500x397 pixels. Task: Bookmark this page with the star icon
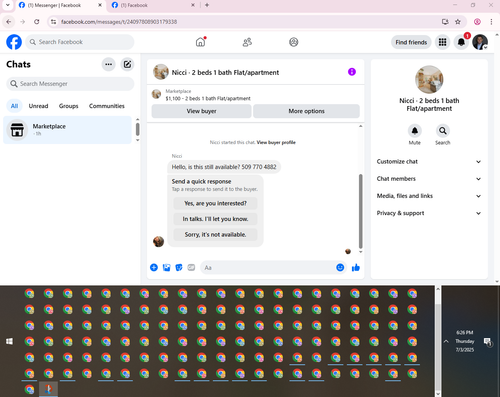458,22
